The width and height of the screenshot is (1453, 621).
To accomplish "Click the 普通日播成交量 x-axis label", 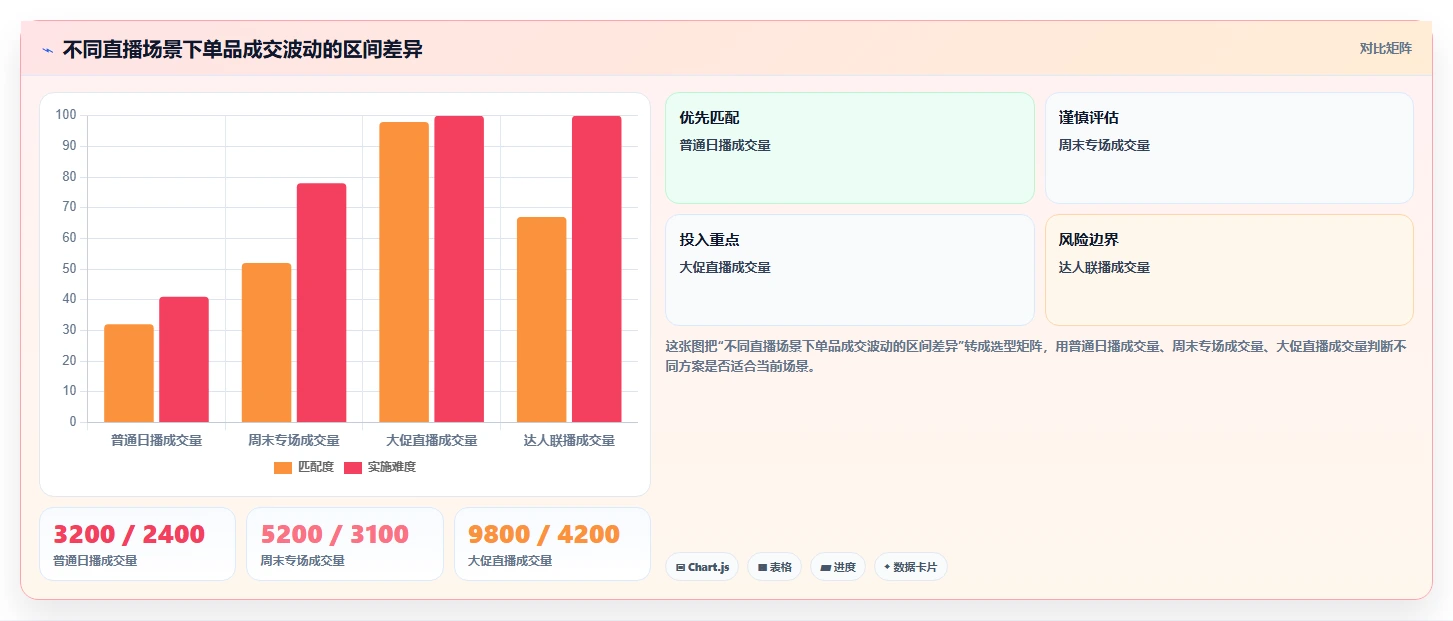I will (x=157, y=440).
